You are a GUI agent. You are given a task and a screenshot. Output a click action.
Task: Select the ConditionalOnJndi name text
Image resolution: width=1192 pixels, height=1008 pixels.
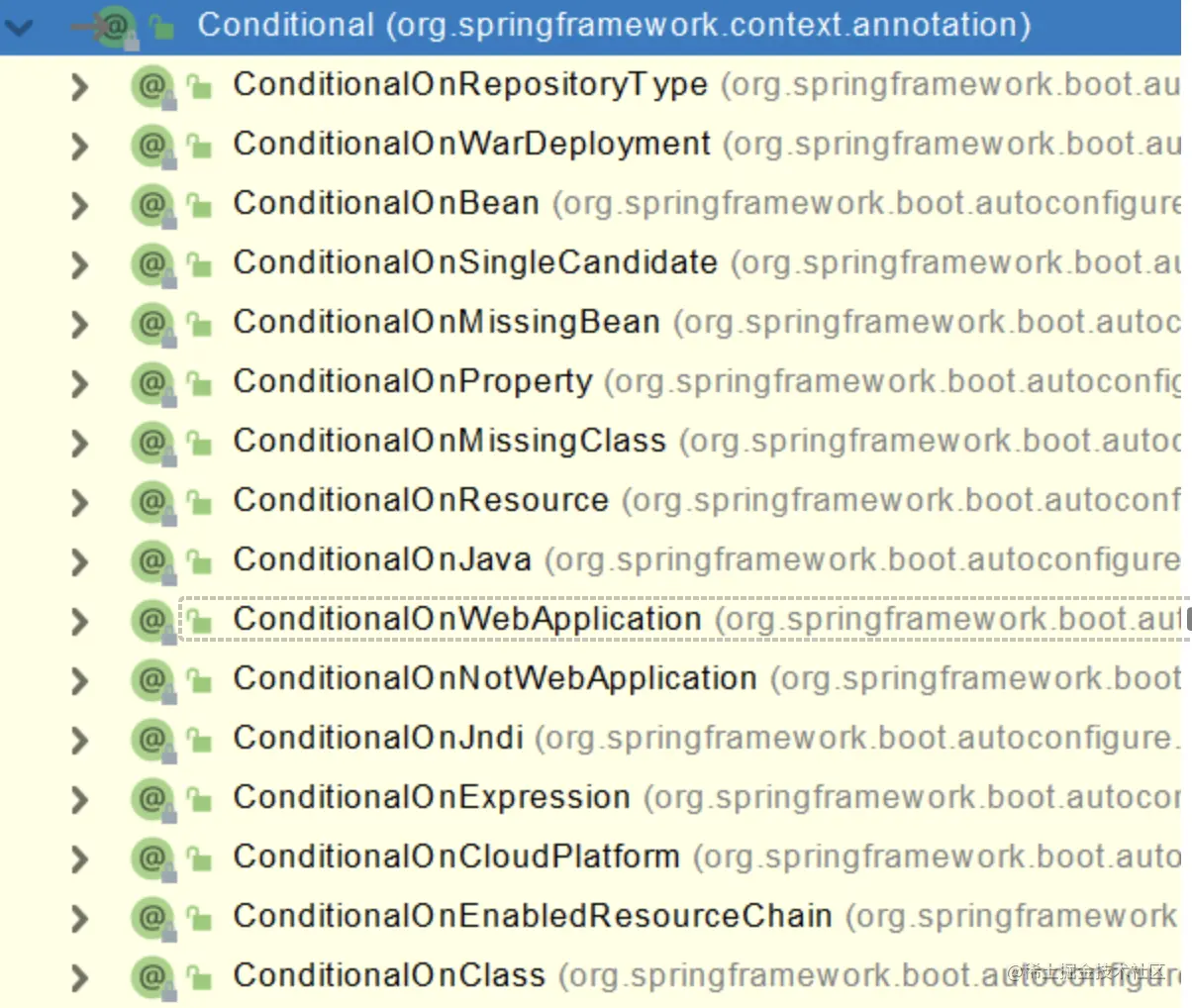click(x=378, y=739)
